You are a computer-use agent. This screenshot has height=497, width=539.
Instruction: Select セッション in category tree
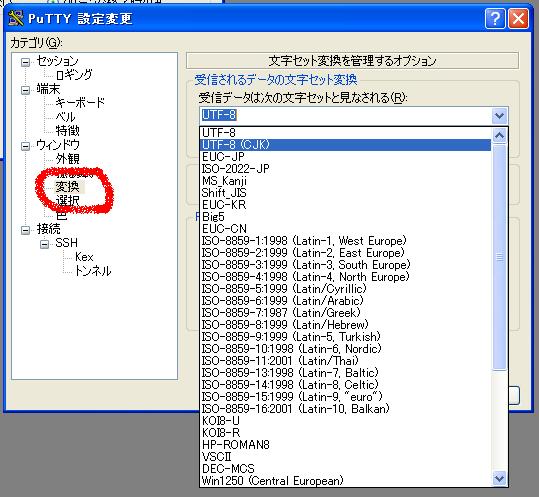point(57,61)
